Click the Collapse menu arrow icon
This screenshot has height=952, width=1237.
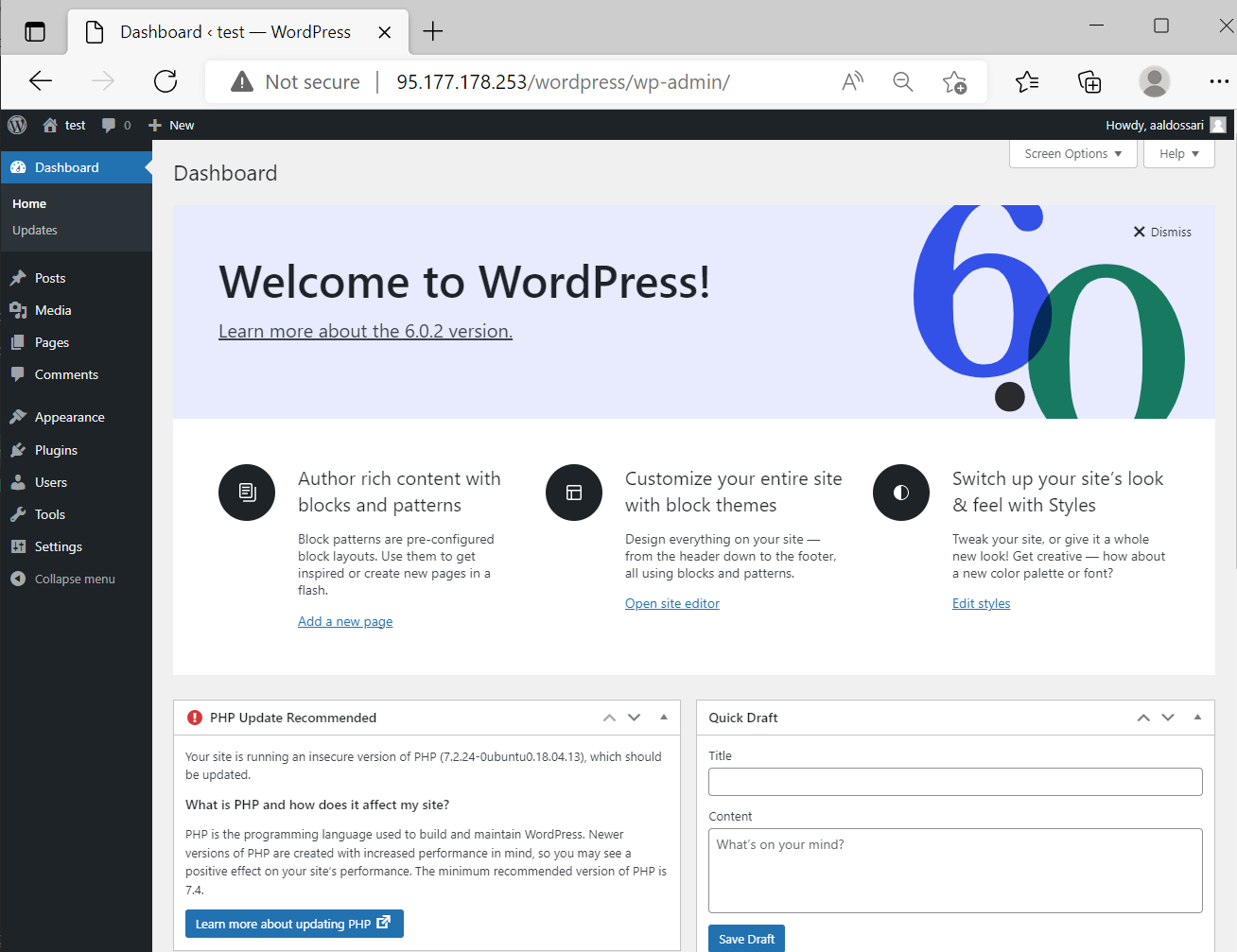[x=18, y=579]
